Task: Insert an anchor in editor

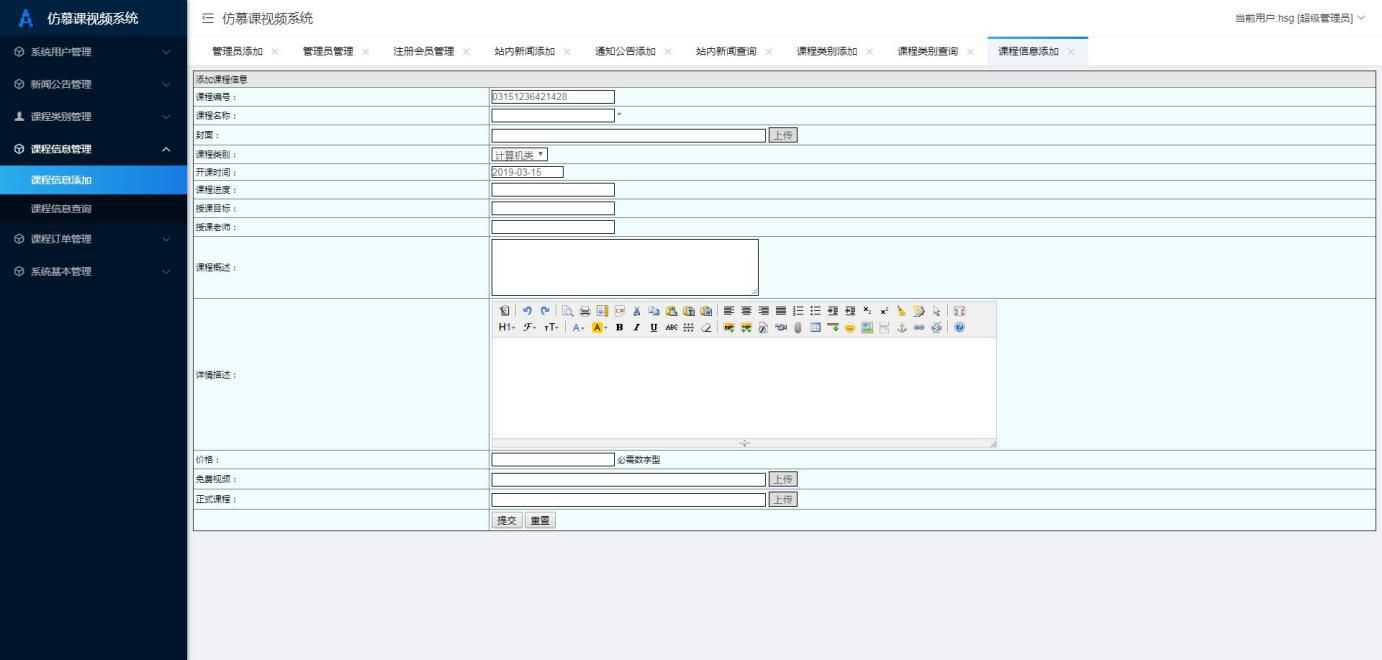Action: point(901,327)
